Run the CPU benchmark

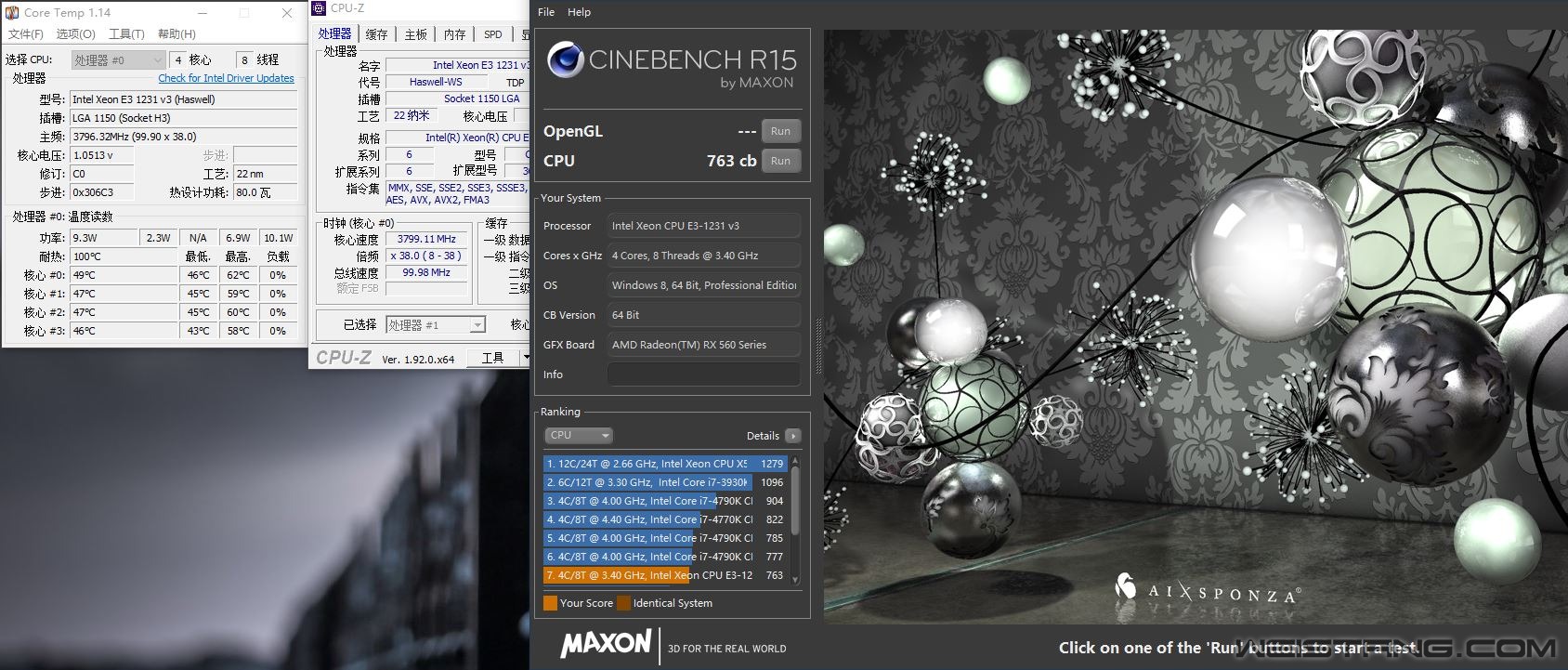pyautogui.click(x=780, y=161)
